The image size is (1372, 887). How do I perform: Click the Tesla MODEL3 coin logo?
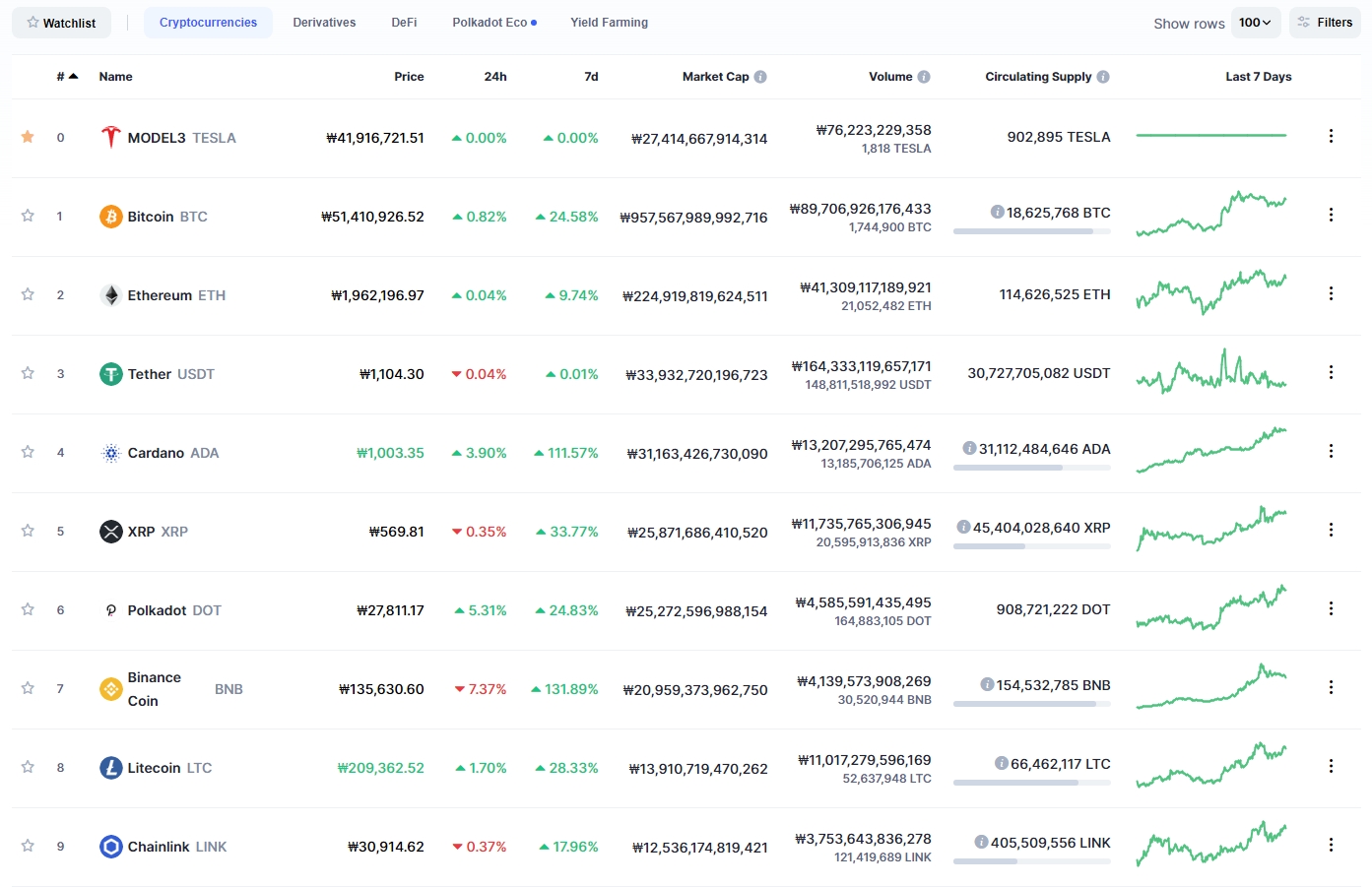click(x=110, y=137)
